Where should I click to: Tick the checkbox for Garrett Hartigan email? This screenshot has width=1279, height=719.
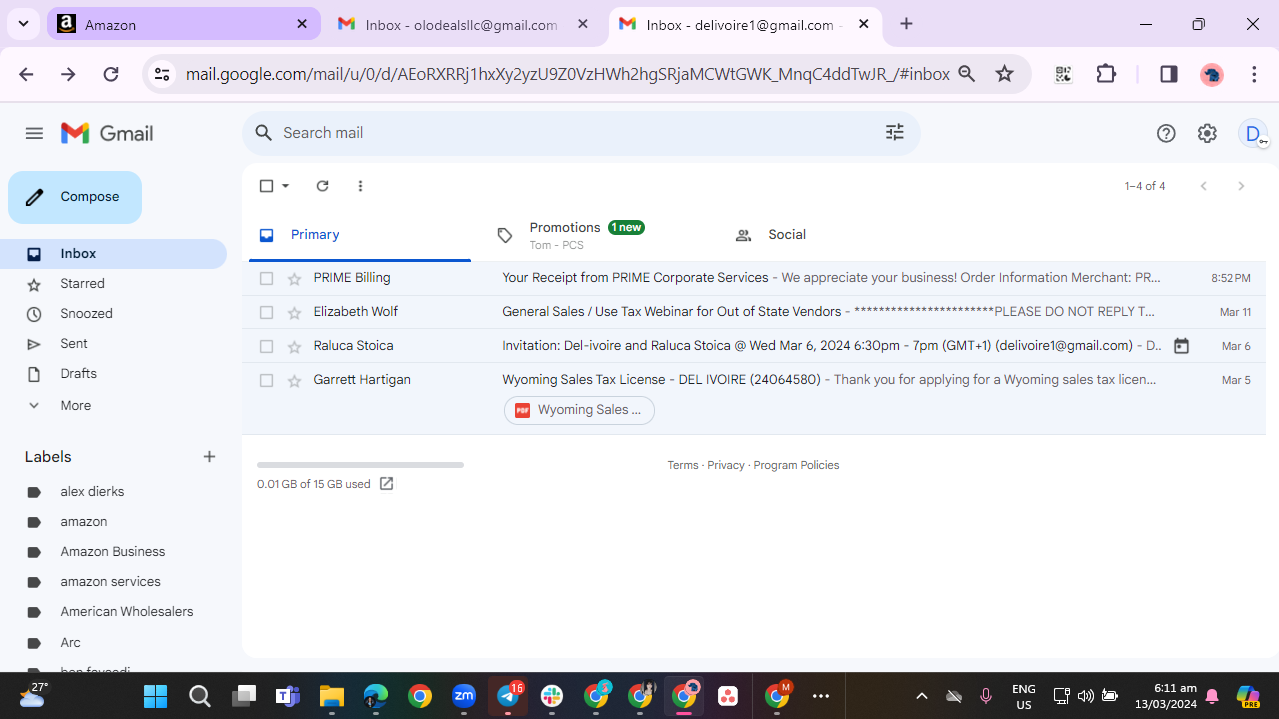(x=266, y=381)
